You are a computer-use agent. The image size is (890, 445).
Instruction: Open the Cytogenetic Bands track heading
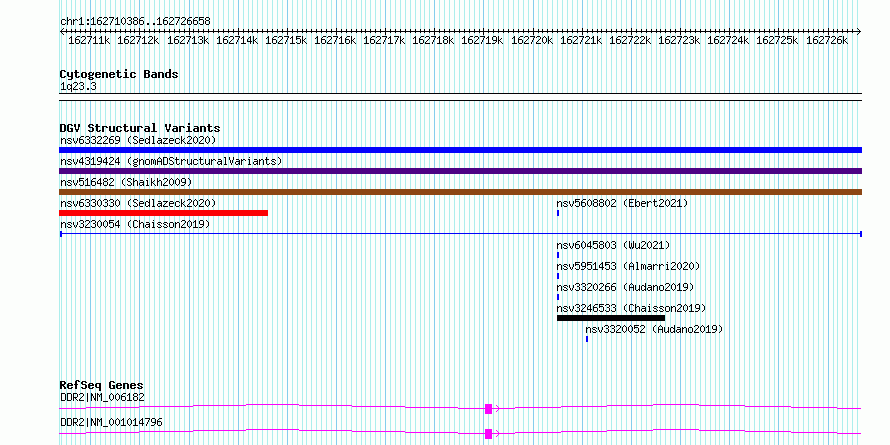[119, 74]
